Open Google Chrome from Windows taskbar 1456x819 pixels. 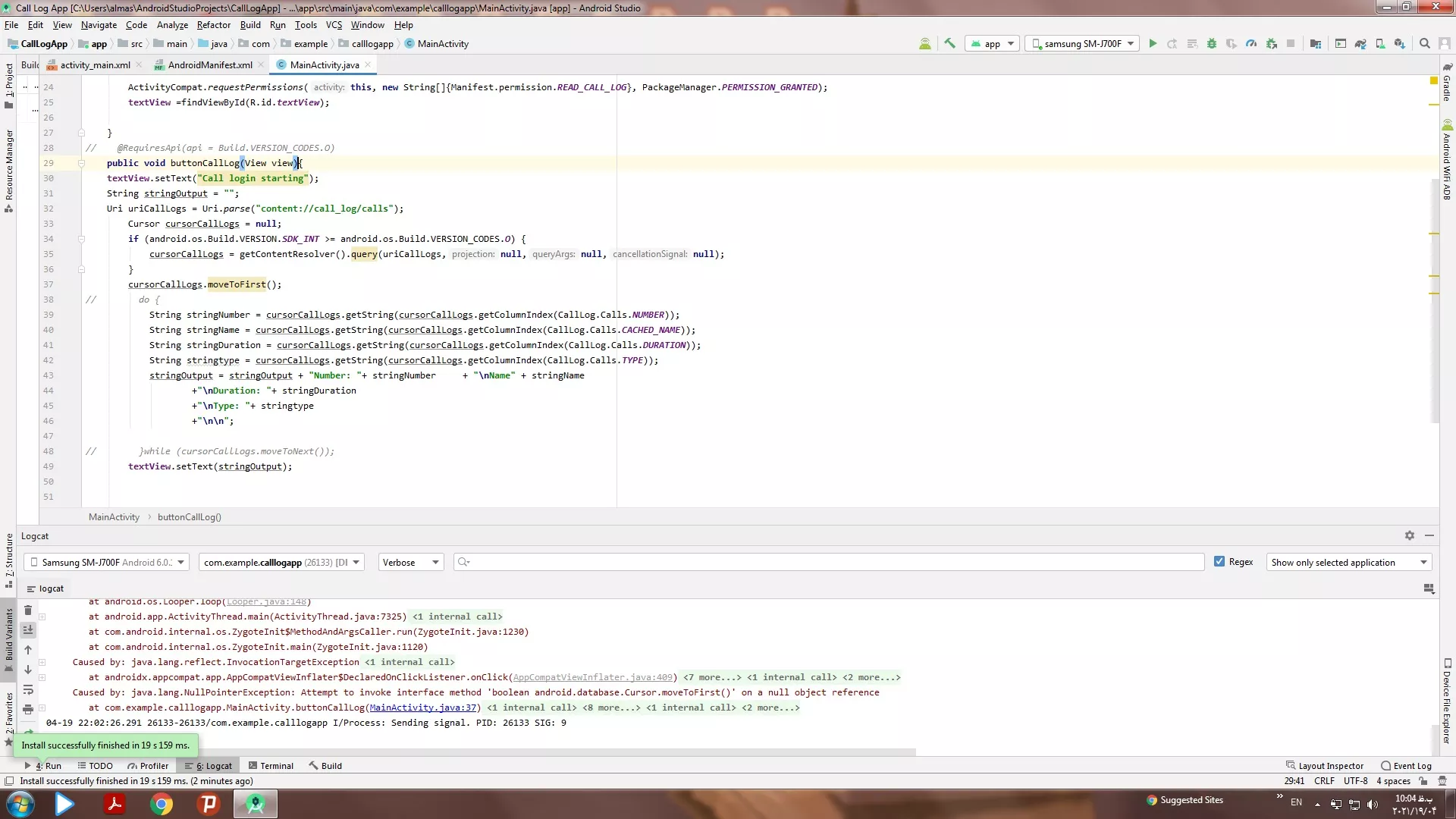[161, 804]
